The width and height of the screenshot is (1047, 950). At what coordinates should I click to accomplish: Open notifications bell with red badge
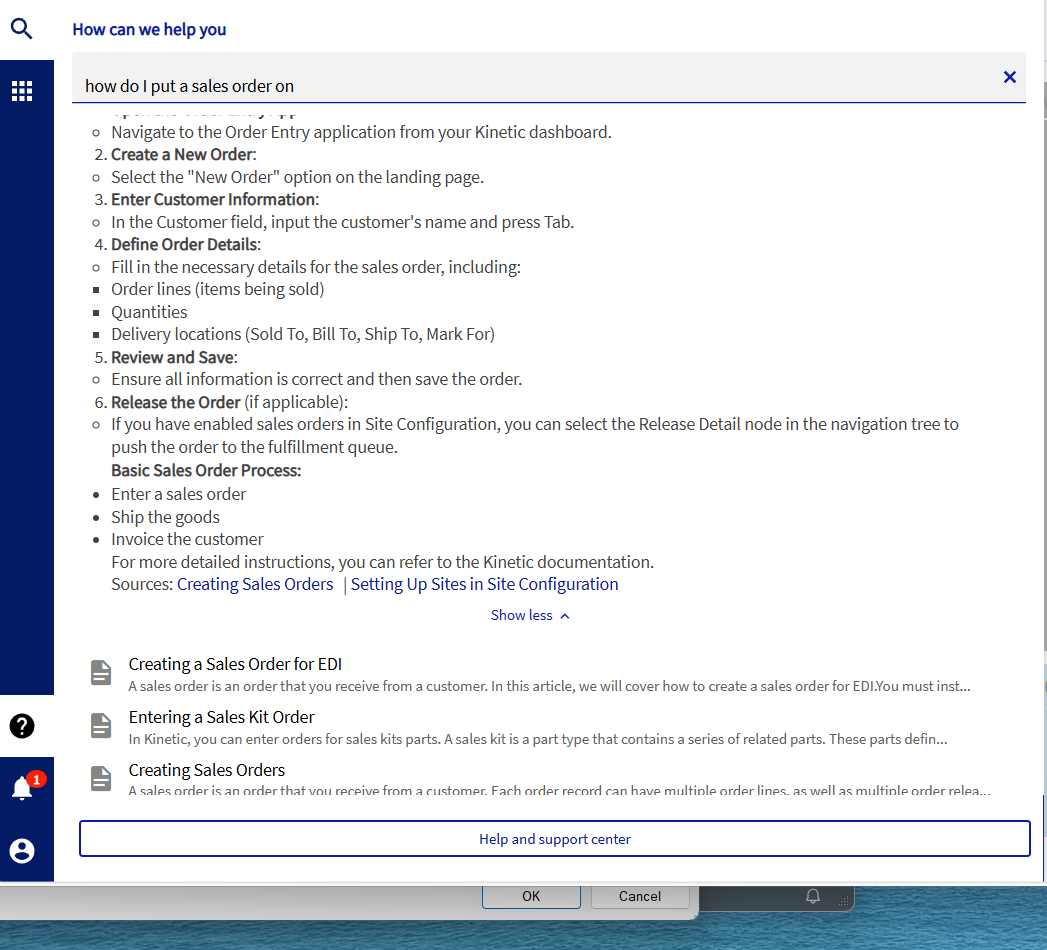coord(22,788)
